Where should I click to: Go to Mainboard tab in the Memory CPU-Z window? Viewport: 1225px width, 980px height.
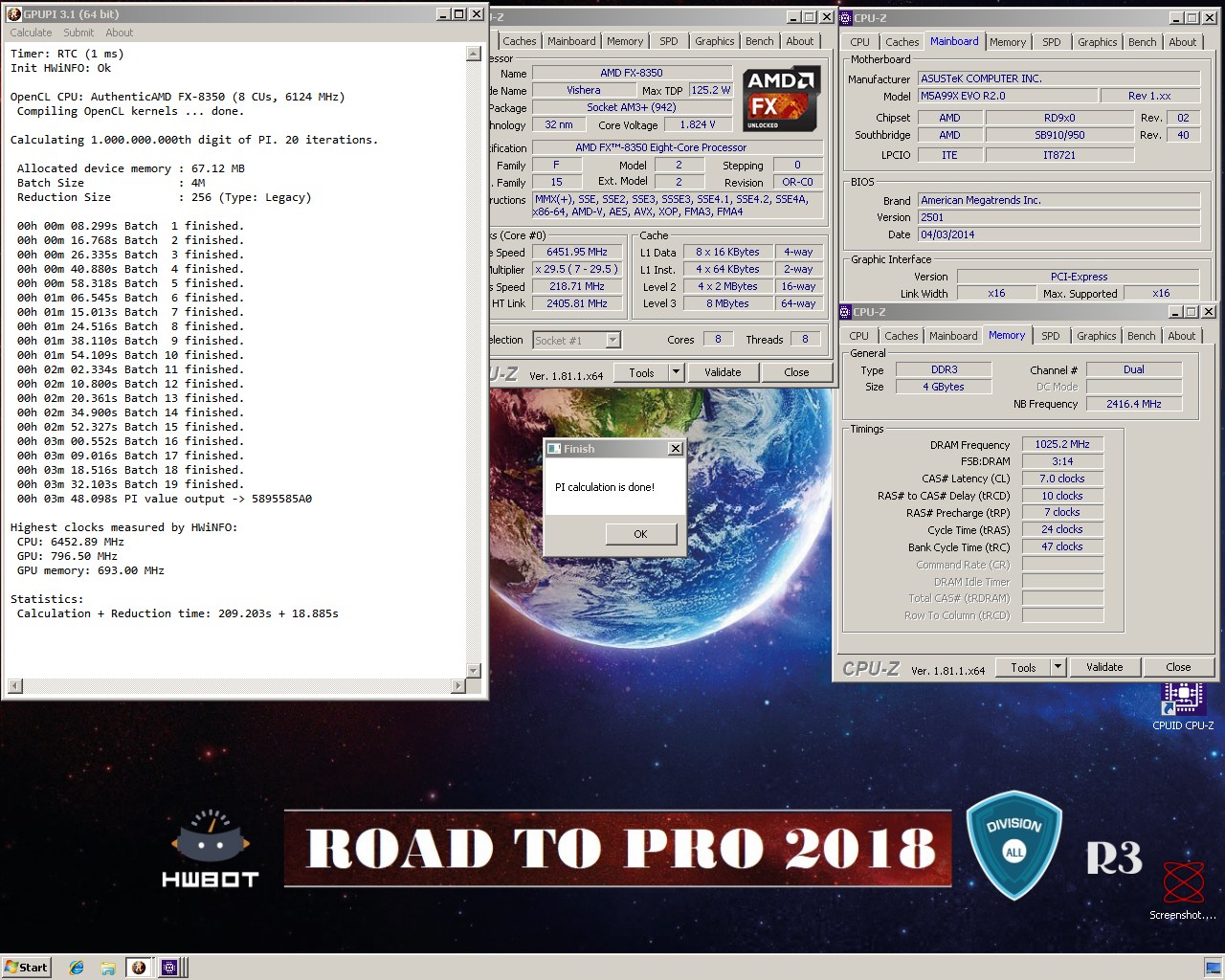point(953,336)
